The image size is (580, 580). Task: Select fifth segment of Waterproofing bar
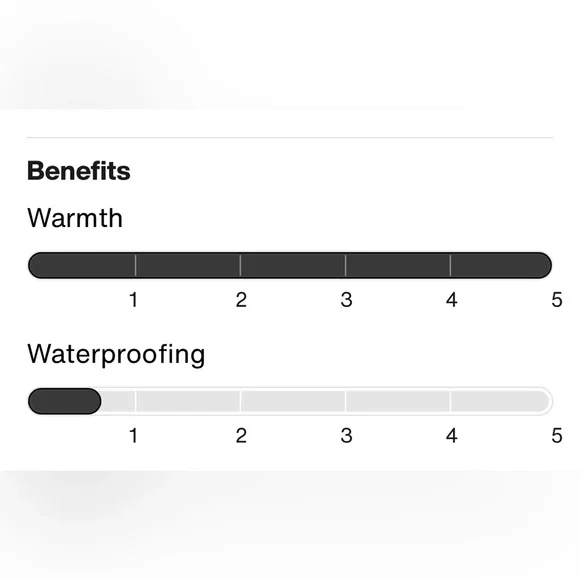click(501, 401)
